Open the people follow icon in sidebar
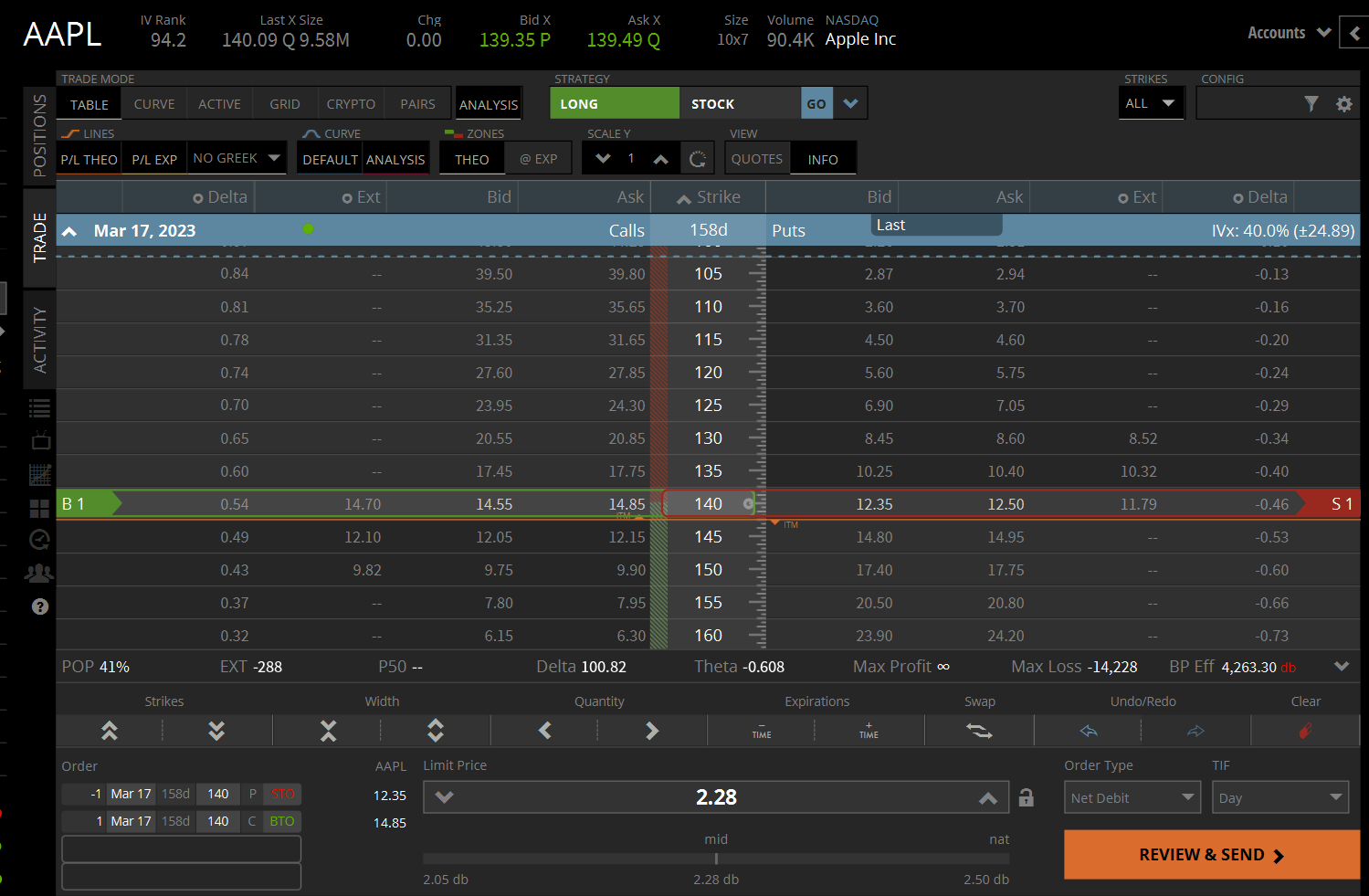Image resolution: width=1369 pixels, height=896 pixels. [x=39, y=574]
